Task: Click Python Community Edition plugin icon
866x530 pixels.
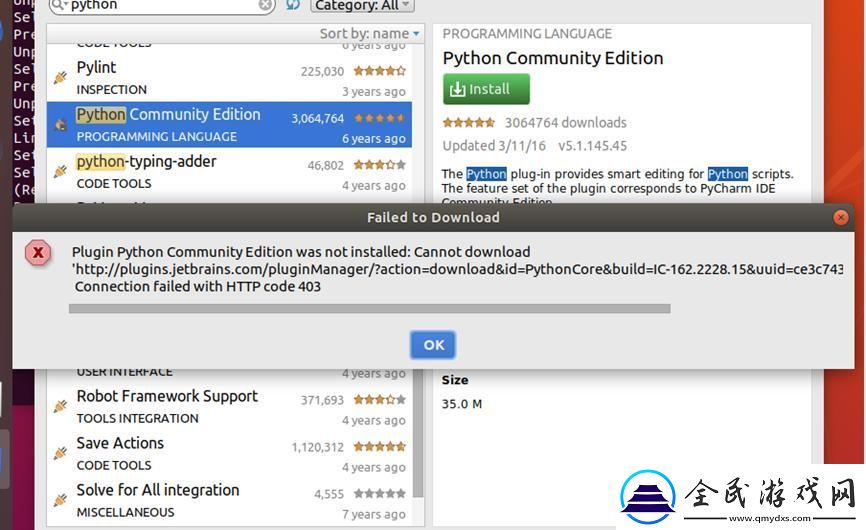Action: point(60,125)
